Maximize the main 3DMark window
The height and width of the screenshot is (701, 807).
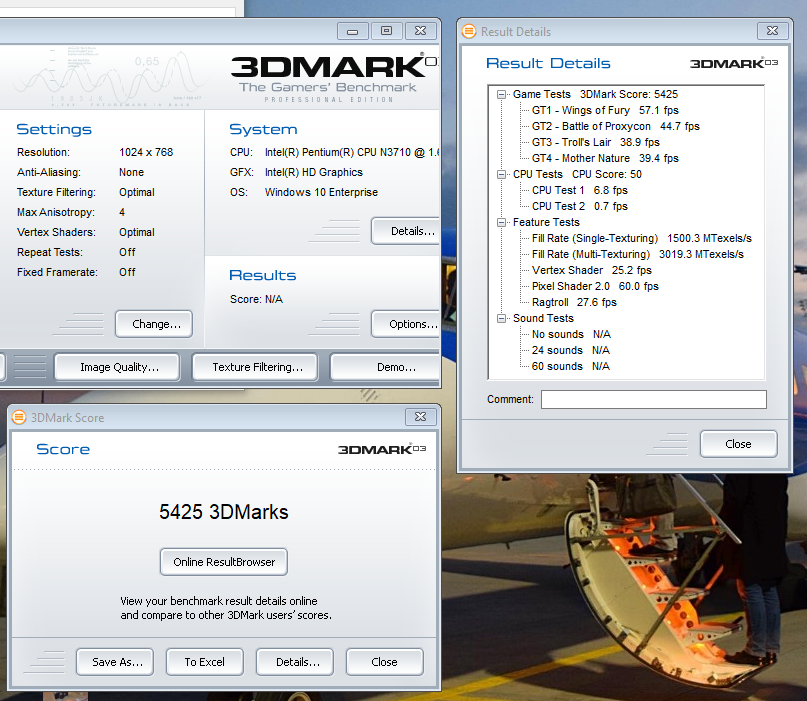(387, 31)
